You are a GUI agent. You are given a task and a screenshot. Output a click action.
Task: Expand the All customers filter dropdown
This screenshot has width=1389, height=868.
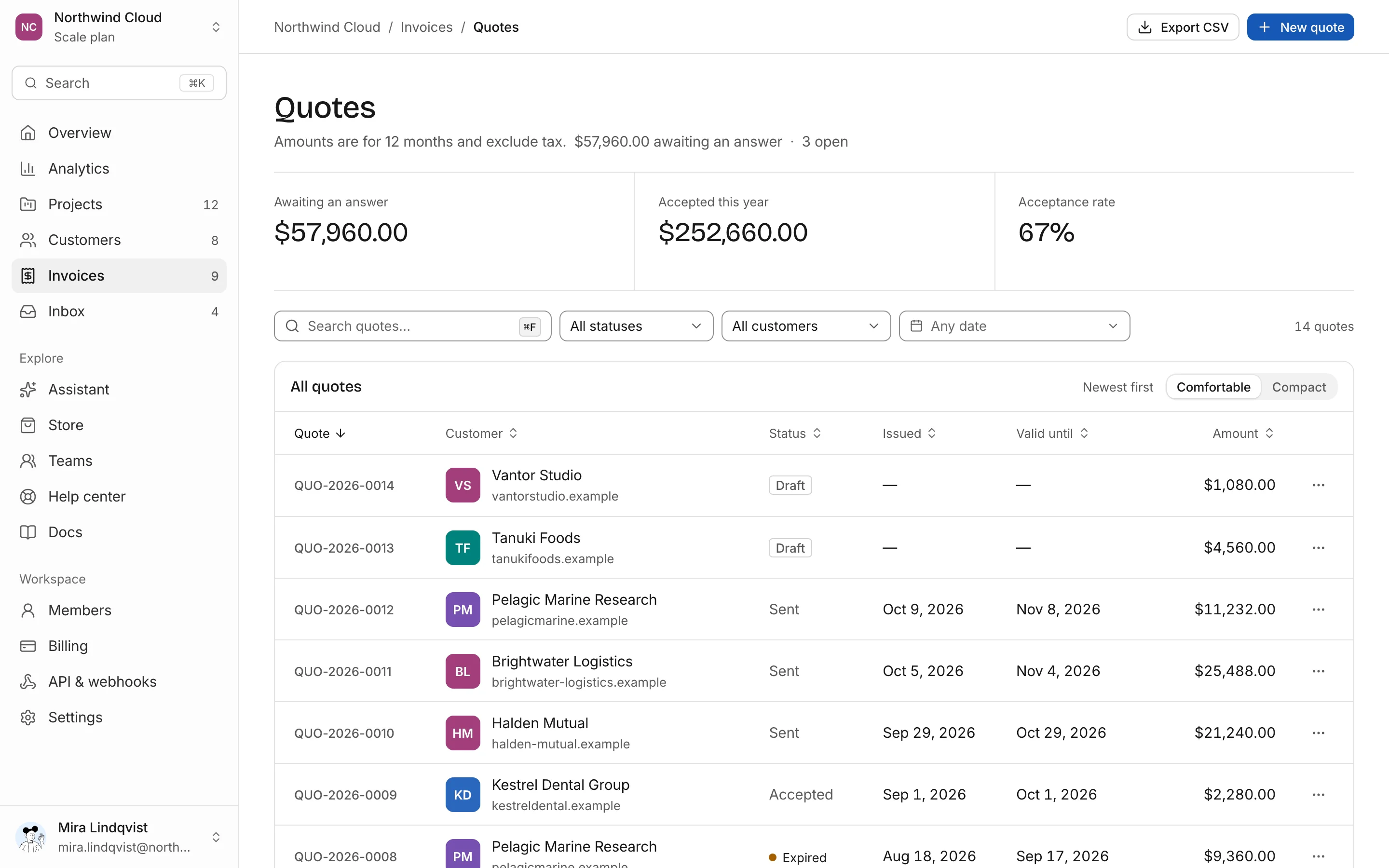pos(806,326)
